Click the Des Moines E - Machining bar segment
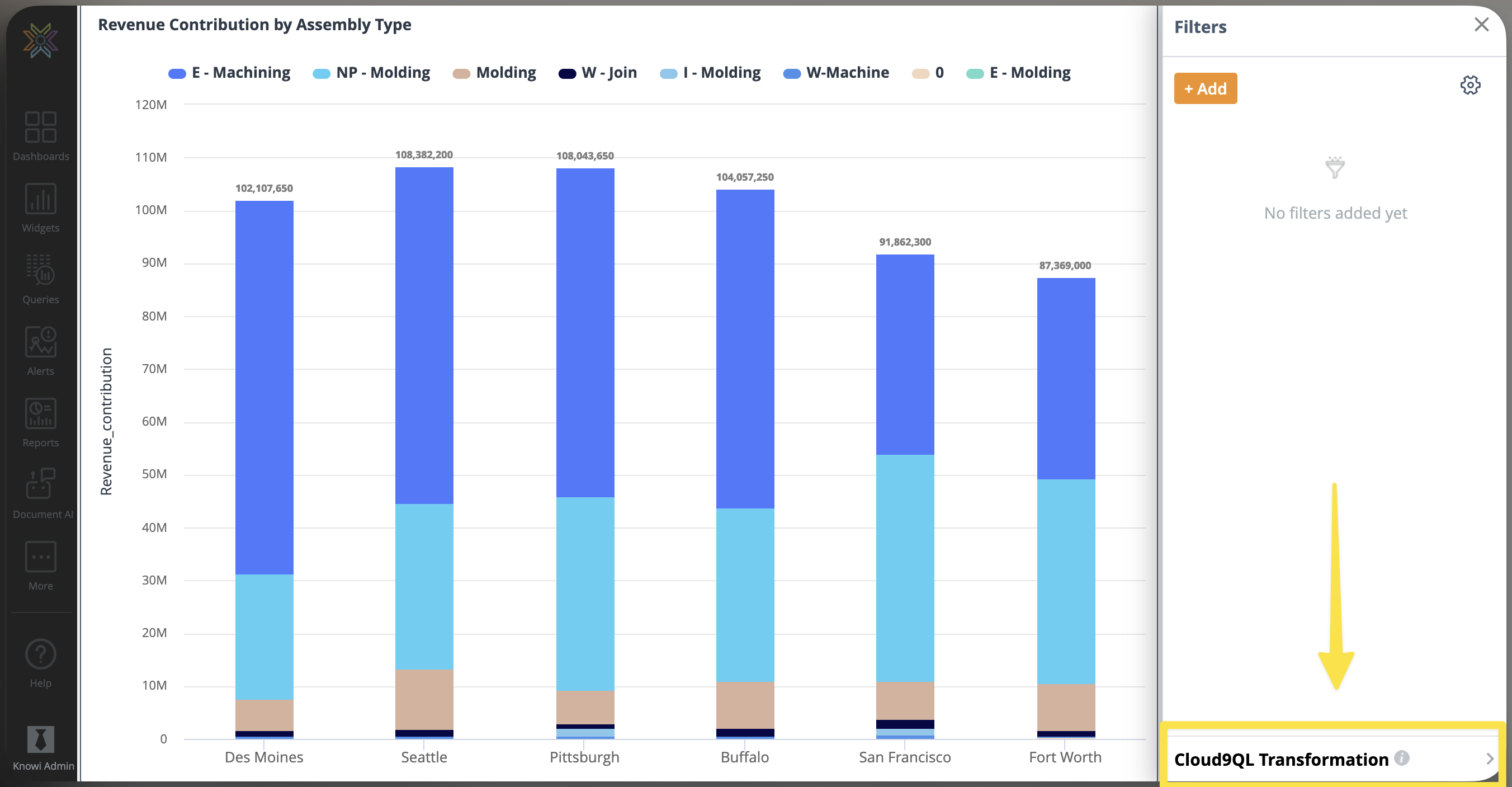The width and height of the screenshot is (1512, 787). (x=264, y=388)
